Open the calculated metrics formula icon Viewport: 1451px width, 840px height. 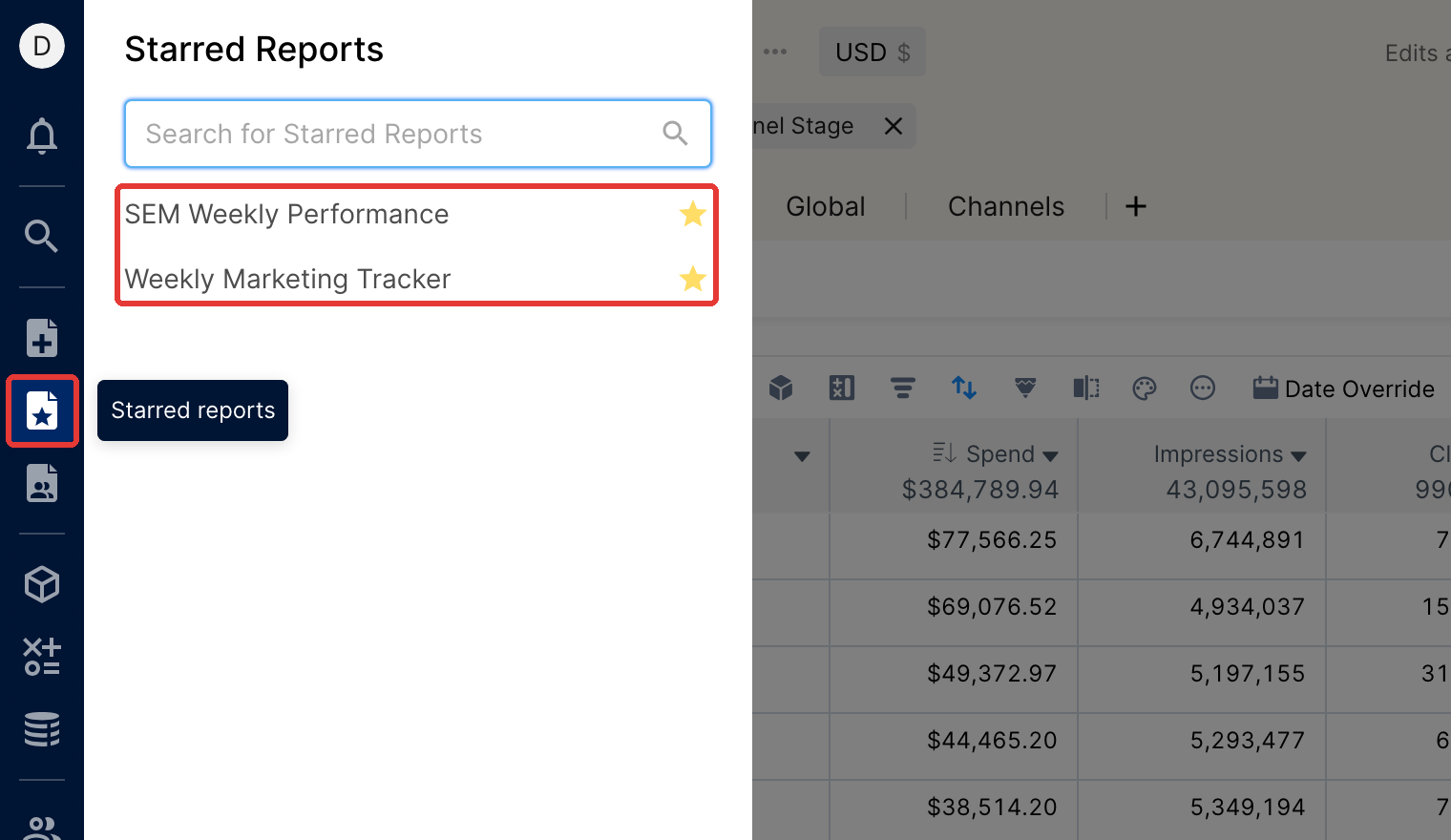pyautogui.click(x=42, y=657)
